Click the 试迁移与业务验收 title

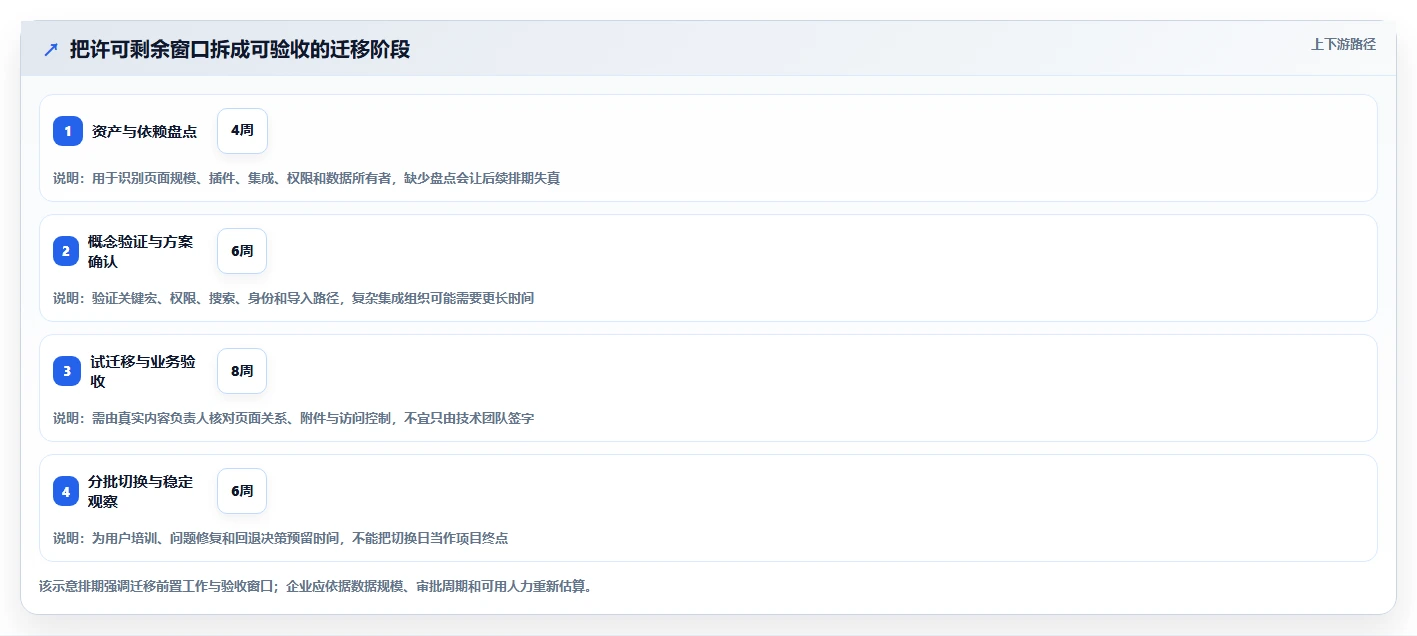[x=142, y=371]
